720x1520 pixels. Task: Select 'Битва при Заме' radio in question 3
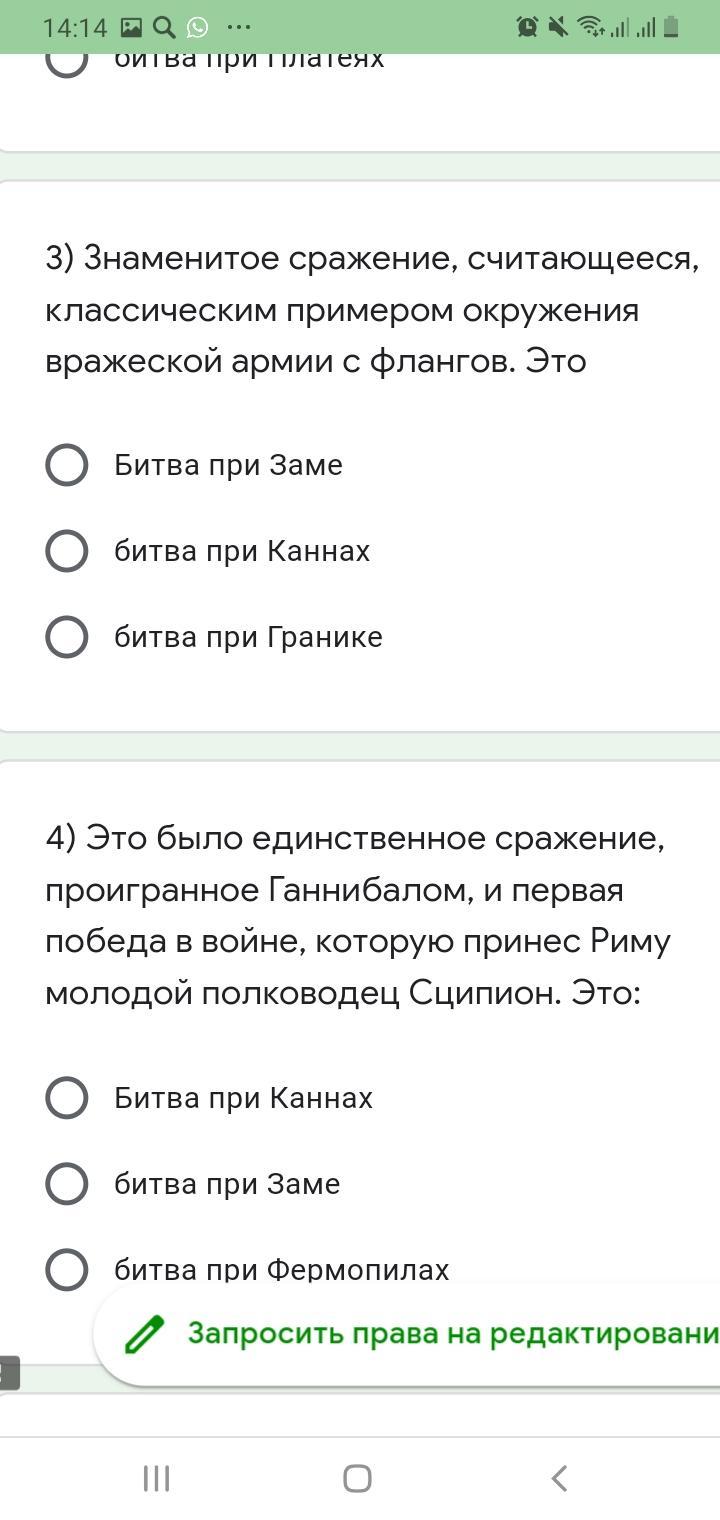coord(67,465)
